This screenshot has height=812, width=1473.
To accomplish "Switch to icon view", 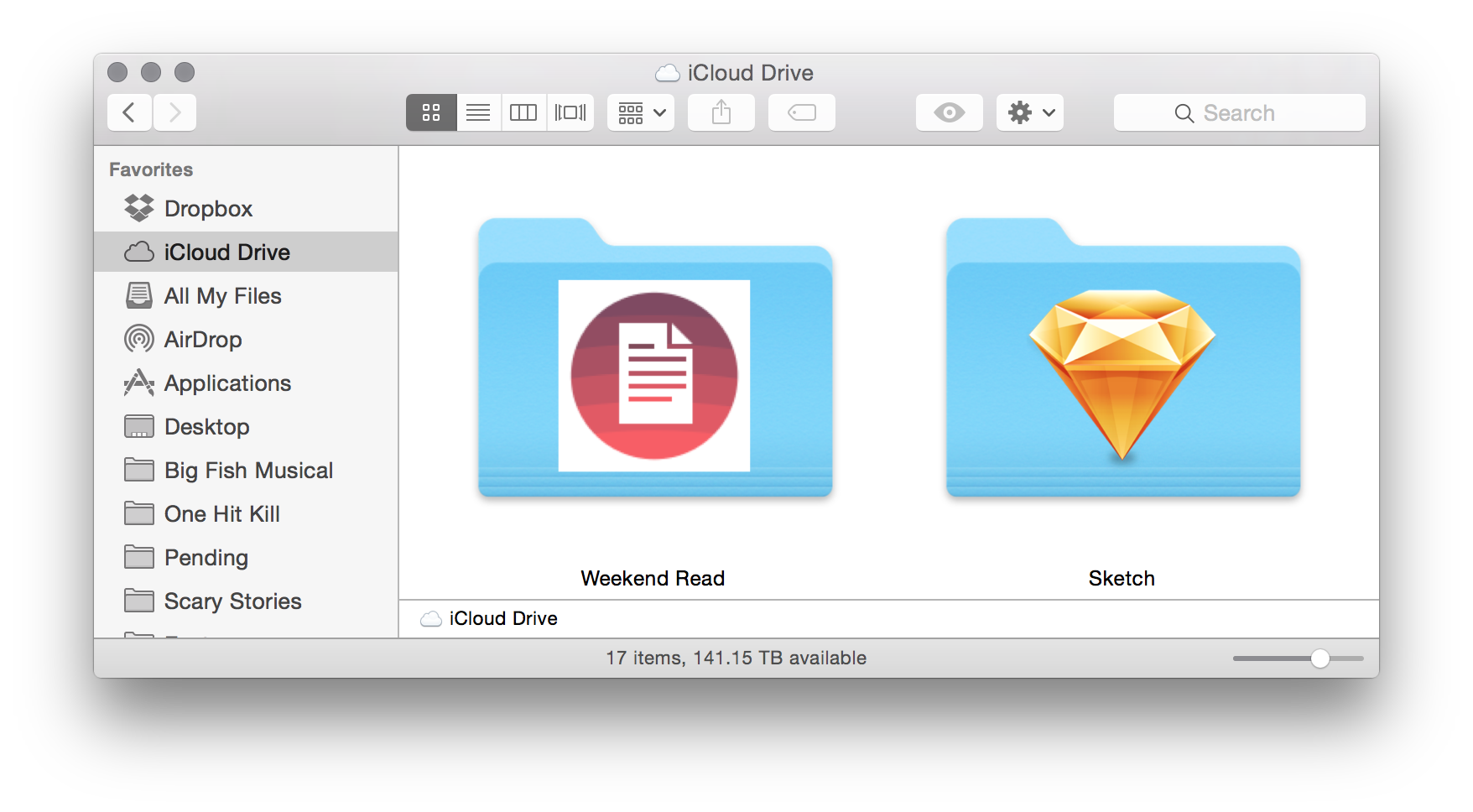I will click(x=431, y=112).
